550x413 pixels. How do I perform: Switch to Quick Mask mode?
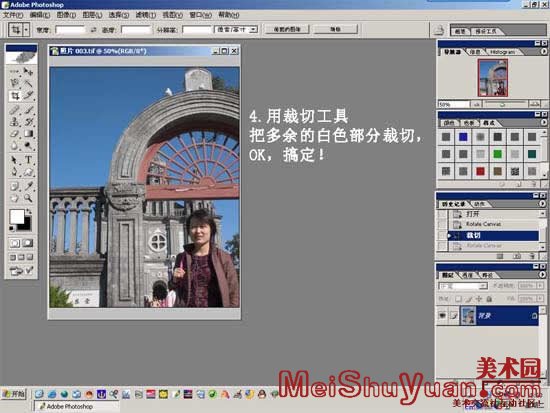click(28, 243)
